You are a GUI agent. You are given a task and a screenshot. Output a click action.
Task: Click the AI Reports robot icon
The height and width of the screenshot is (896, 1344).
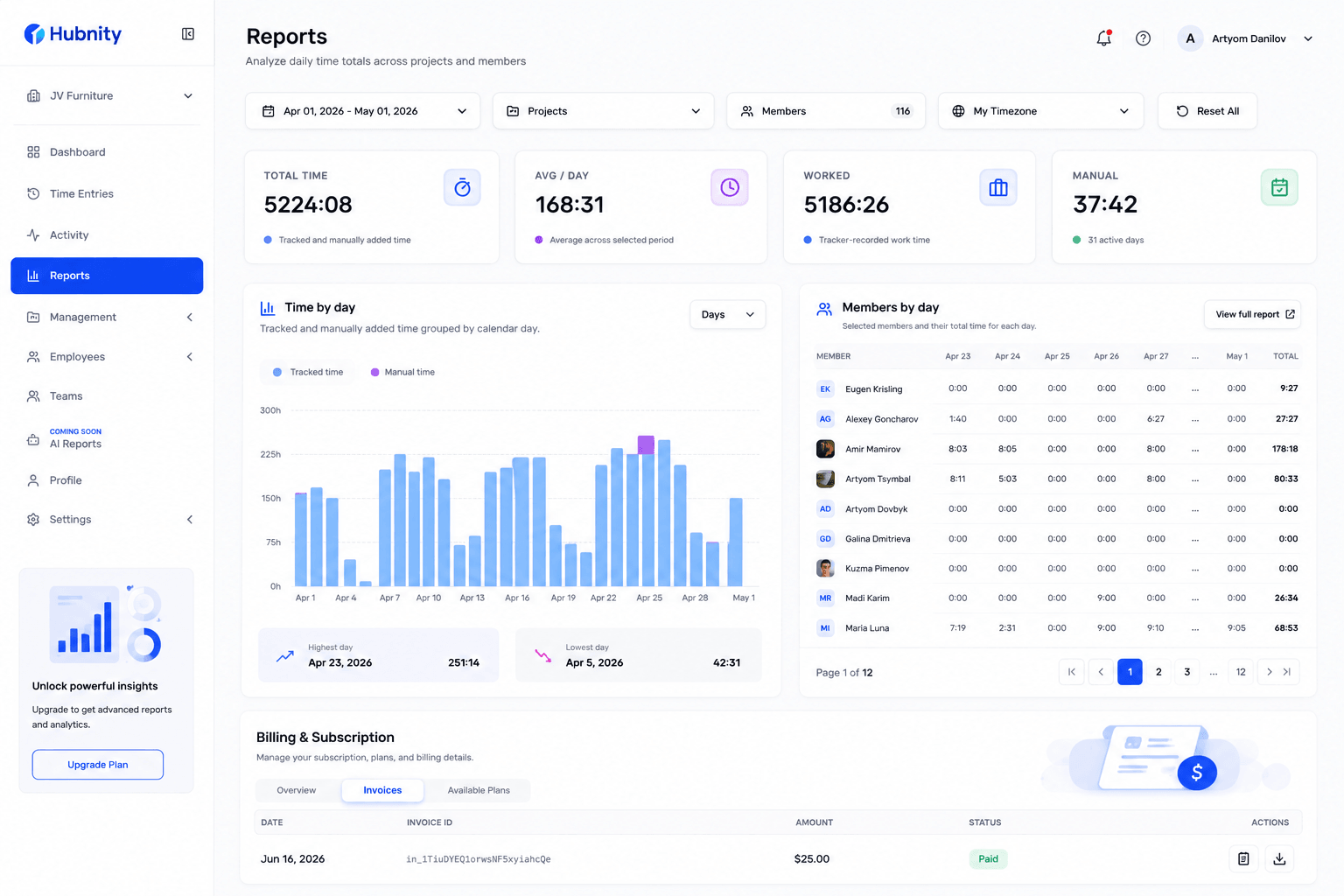pos(33,438)
